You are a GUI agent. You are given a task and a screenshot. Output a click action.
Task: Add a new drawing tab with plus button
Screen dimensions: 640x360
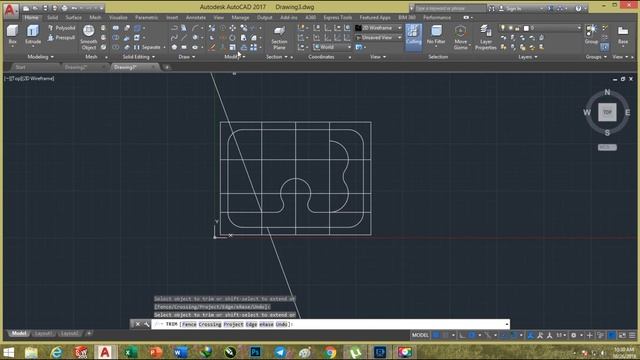click(x=167, y=67)
